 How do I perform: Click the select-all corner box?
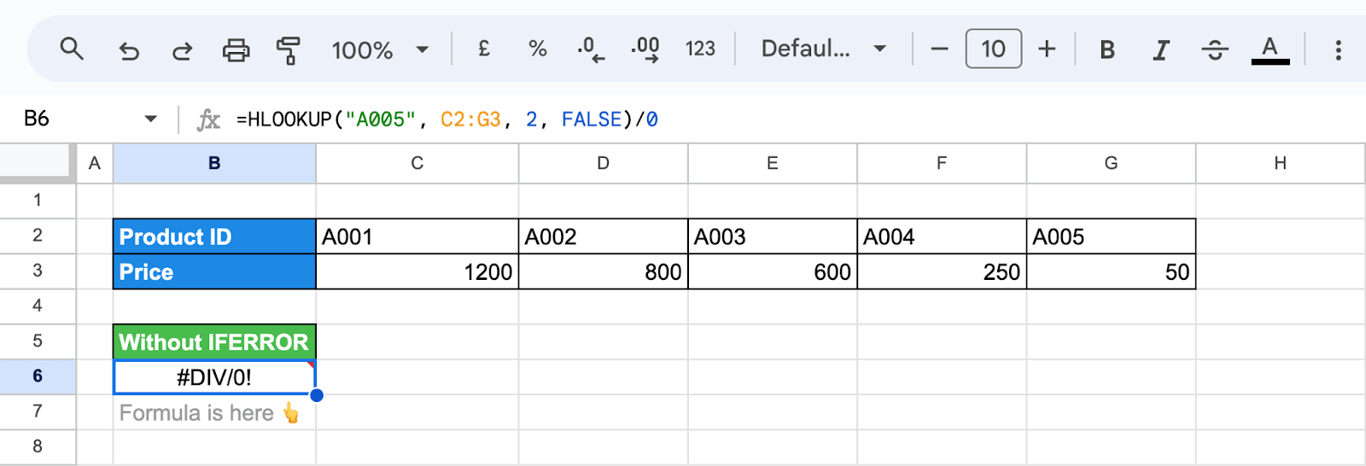[38, 164]
